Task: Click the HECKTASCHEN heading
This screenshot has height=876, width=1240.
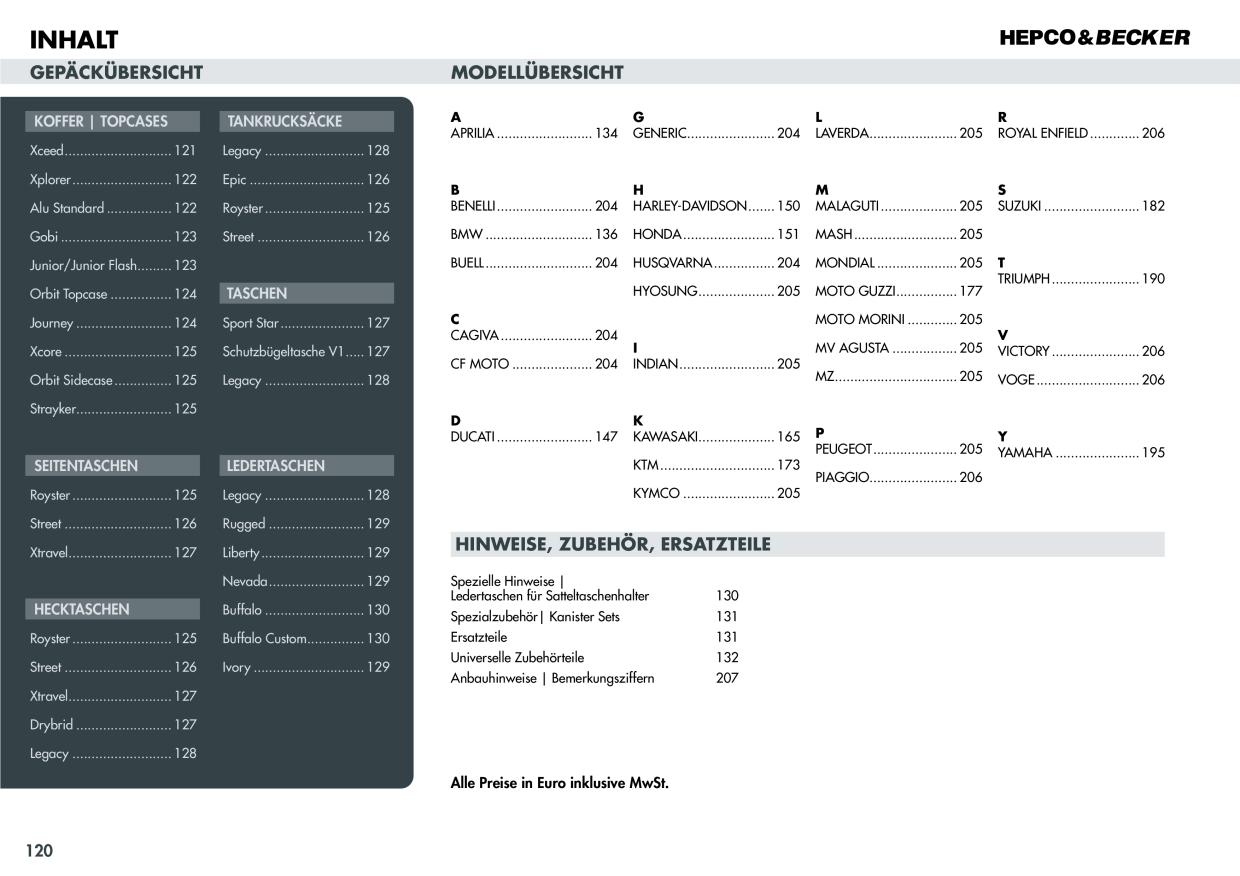Action: point(112,609)
